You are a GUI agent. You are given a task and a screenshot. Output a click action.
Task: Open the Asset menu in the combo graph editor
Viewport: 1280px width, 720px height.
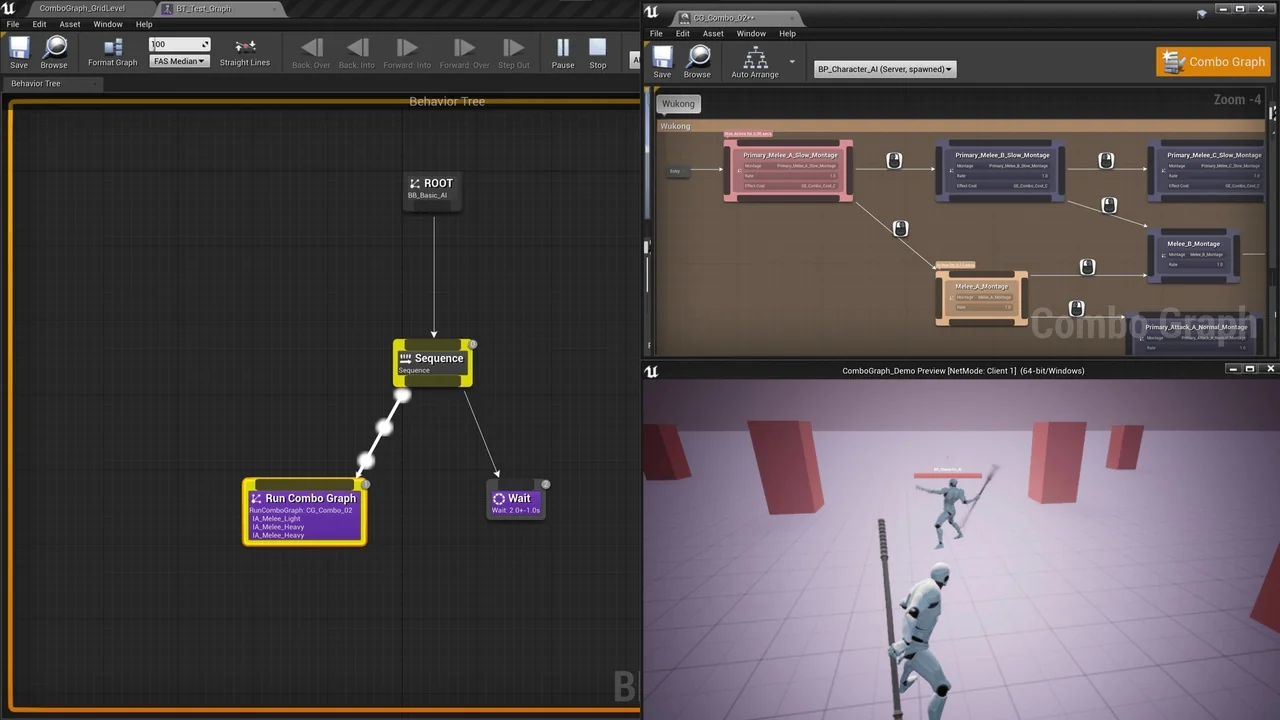[712, 33]
